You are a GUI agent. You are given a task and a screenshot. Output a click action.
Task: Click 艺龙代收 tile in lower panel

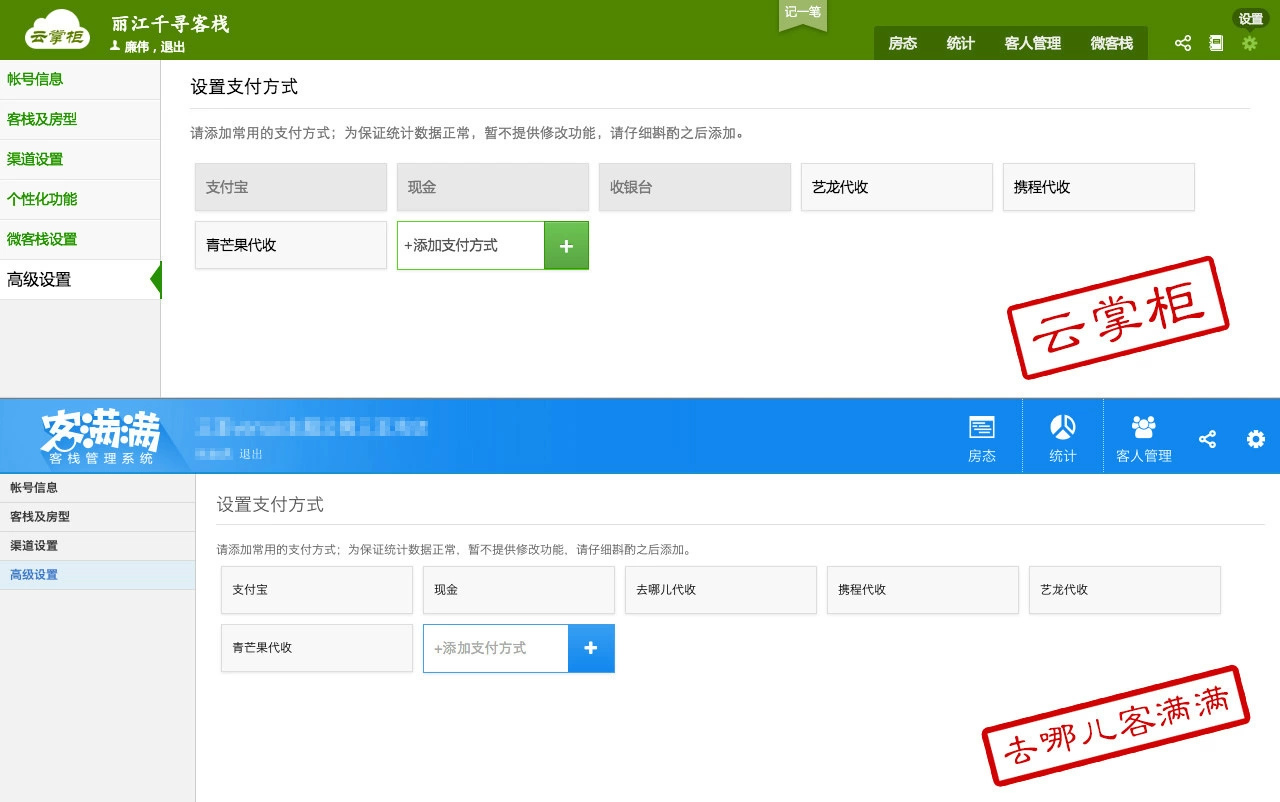[1125, 590]
